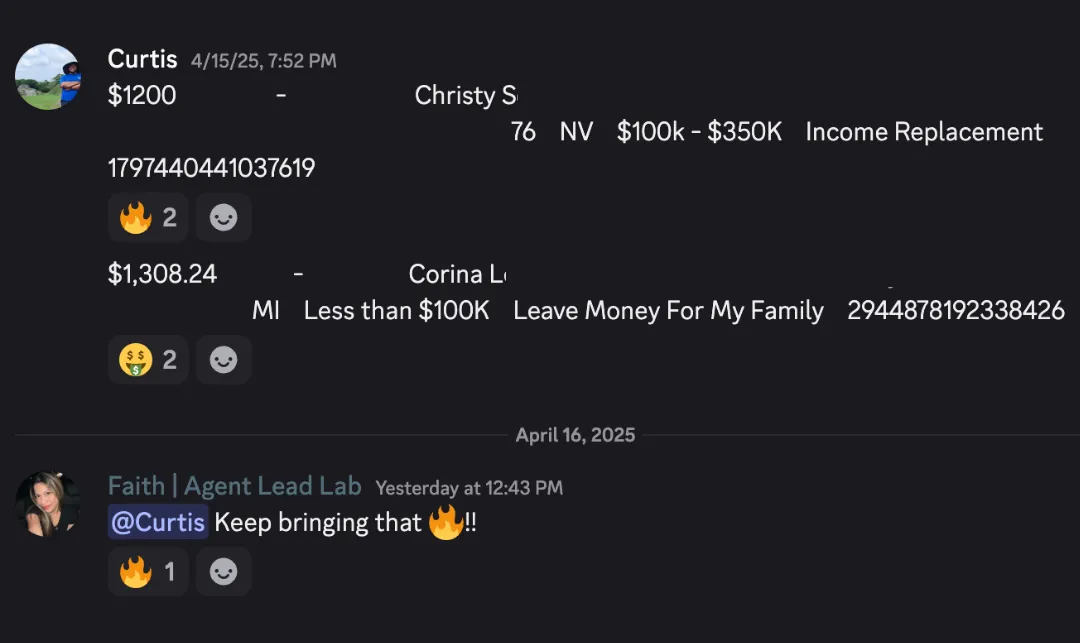Toggle money-mouth reaction on the $1,308.24 message
This screenshot has height=643, width=1080.
click(148, 360)
